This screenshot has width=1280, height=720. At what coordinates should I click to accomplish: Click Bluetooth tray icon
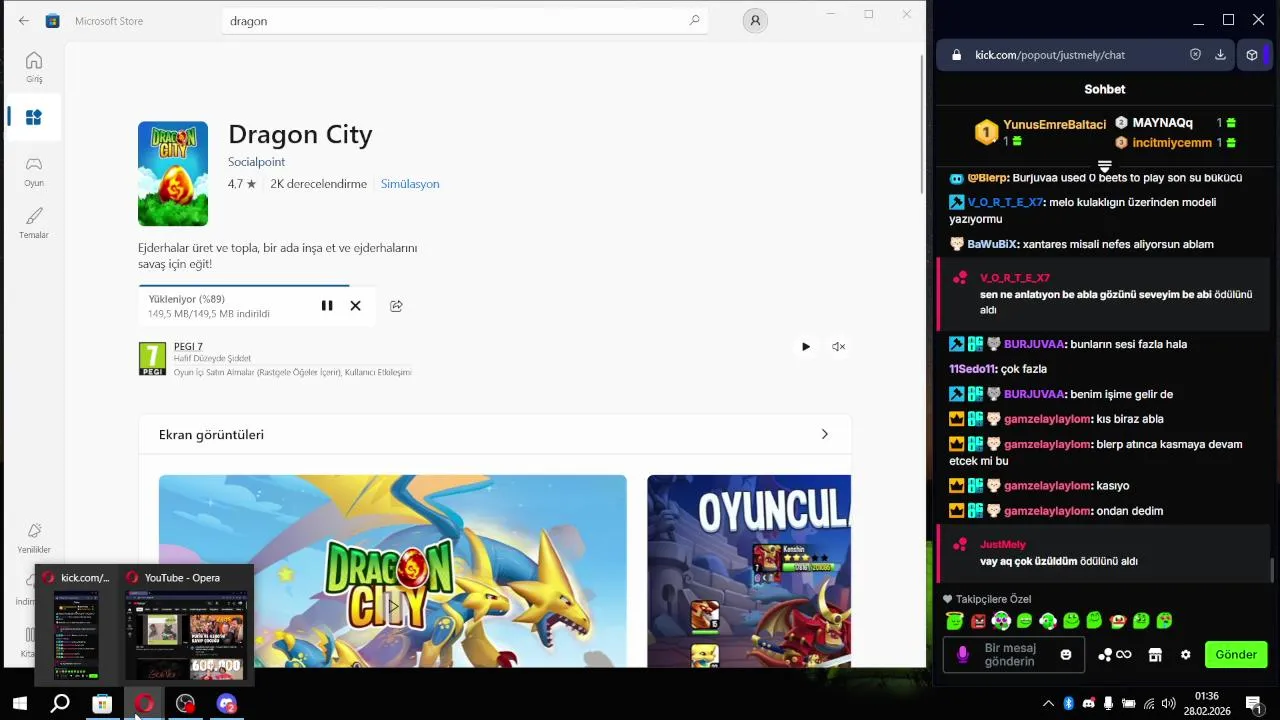point(1068,703)
